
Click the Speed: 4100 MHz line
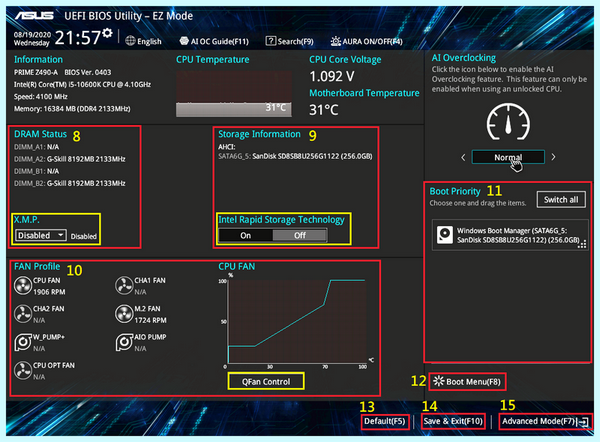coord(41,96)
